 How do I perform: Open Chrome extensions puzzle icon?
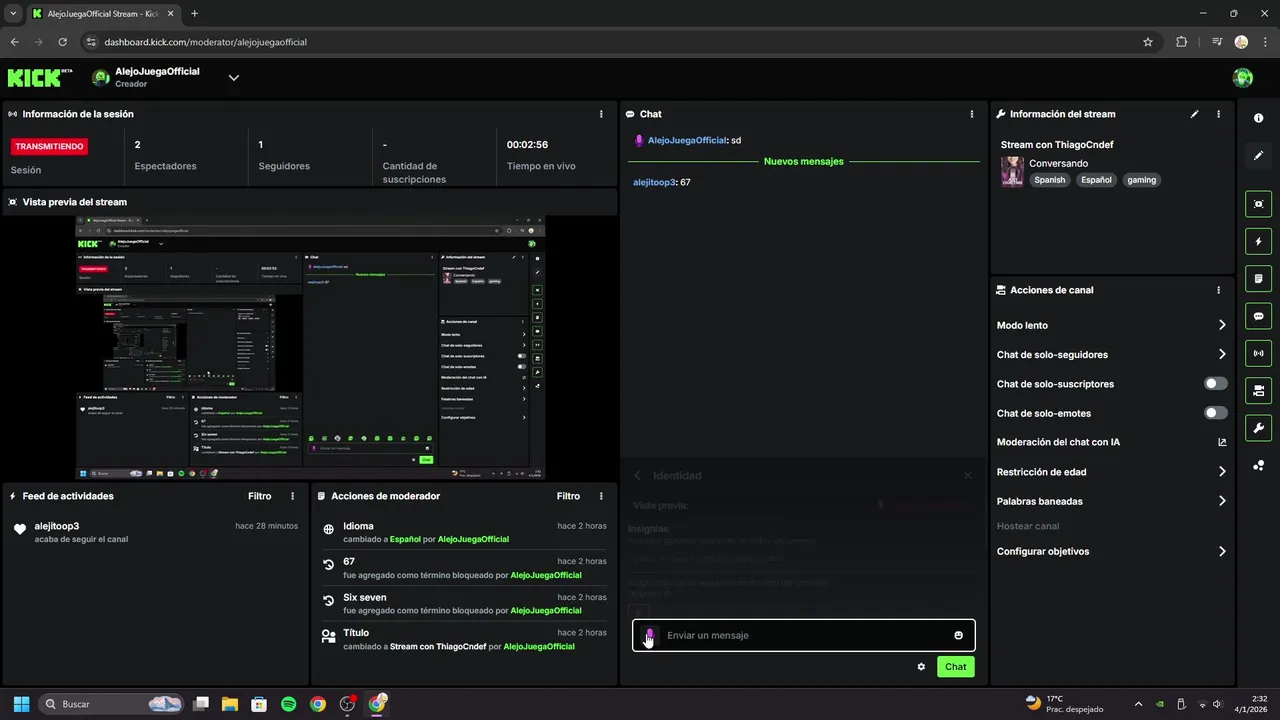pyautogui.click(x=1181, y=42)
